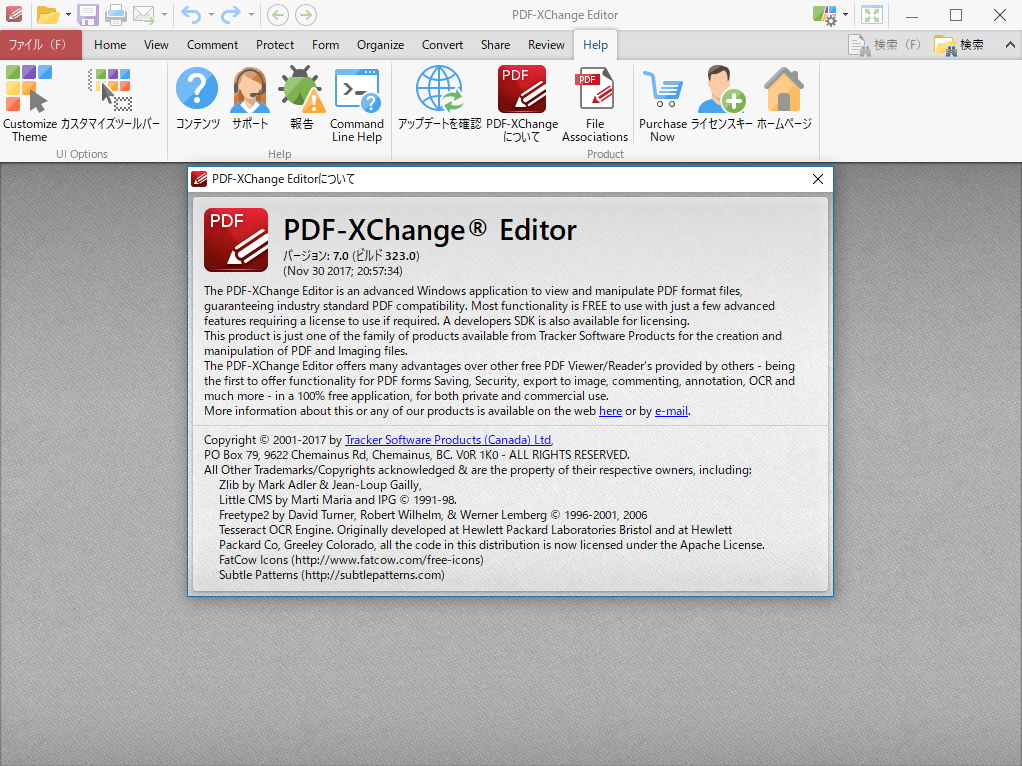Select the Help tab

(595, 44)
